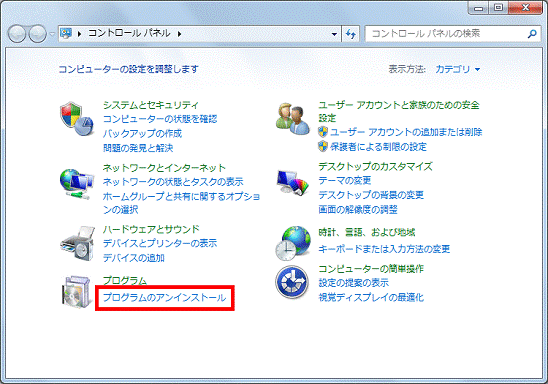Click the Control Panel icon in address bar
Viewport: 548px width, 384px height.
point(66,33)
